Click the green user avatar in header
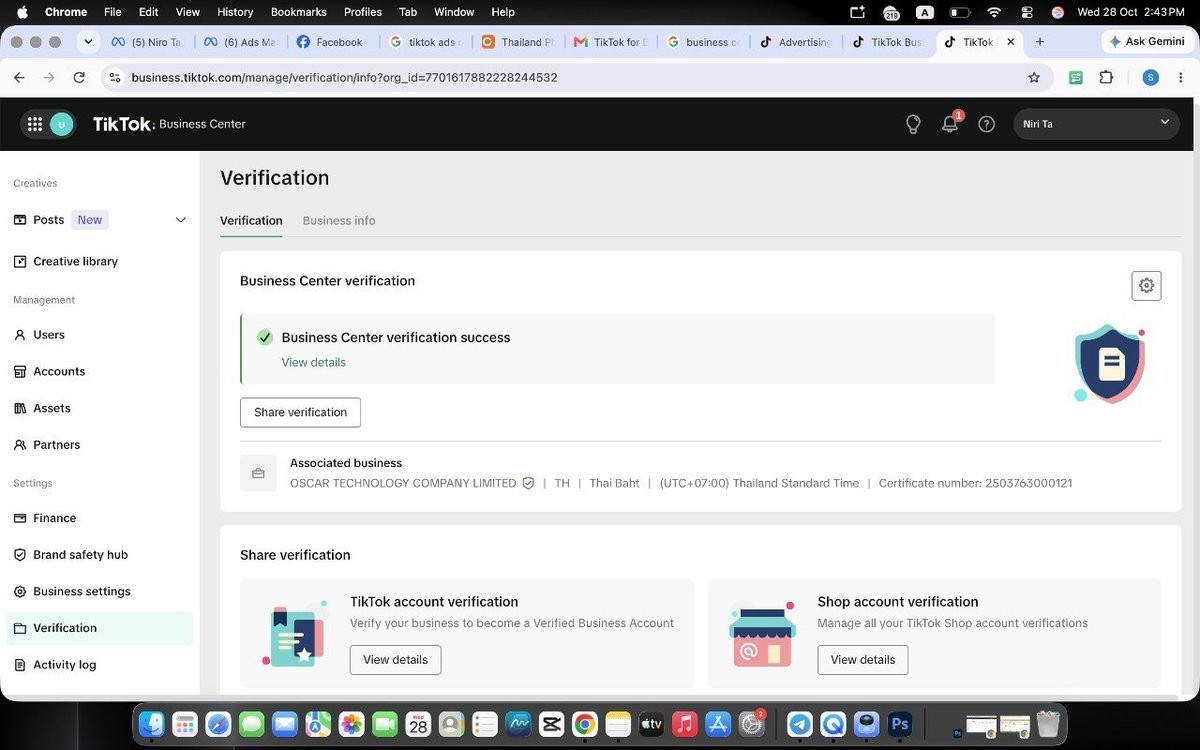Screen dimensions: 1200x750 (x=62, y=124)
